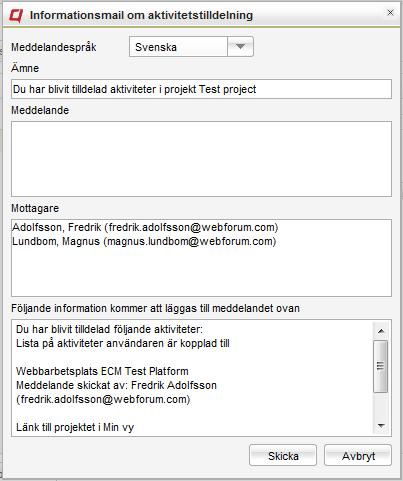Viewport: 403px width, 481px height.
Task: Select recipient Adolfsson, Fredrik in Mottagare
Action: (x=145, y=227)
